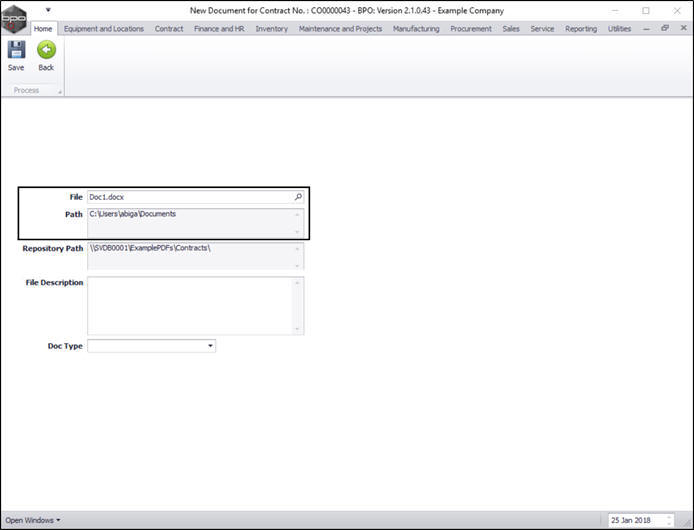Expand the Process group launcher

pyautogui.click(x=60, y=92)
